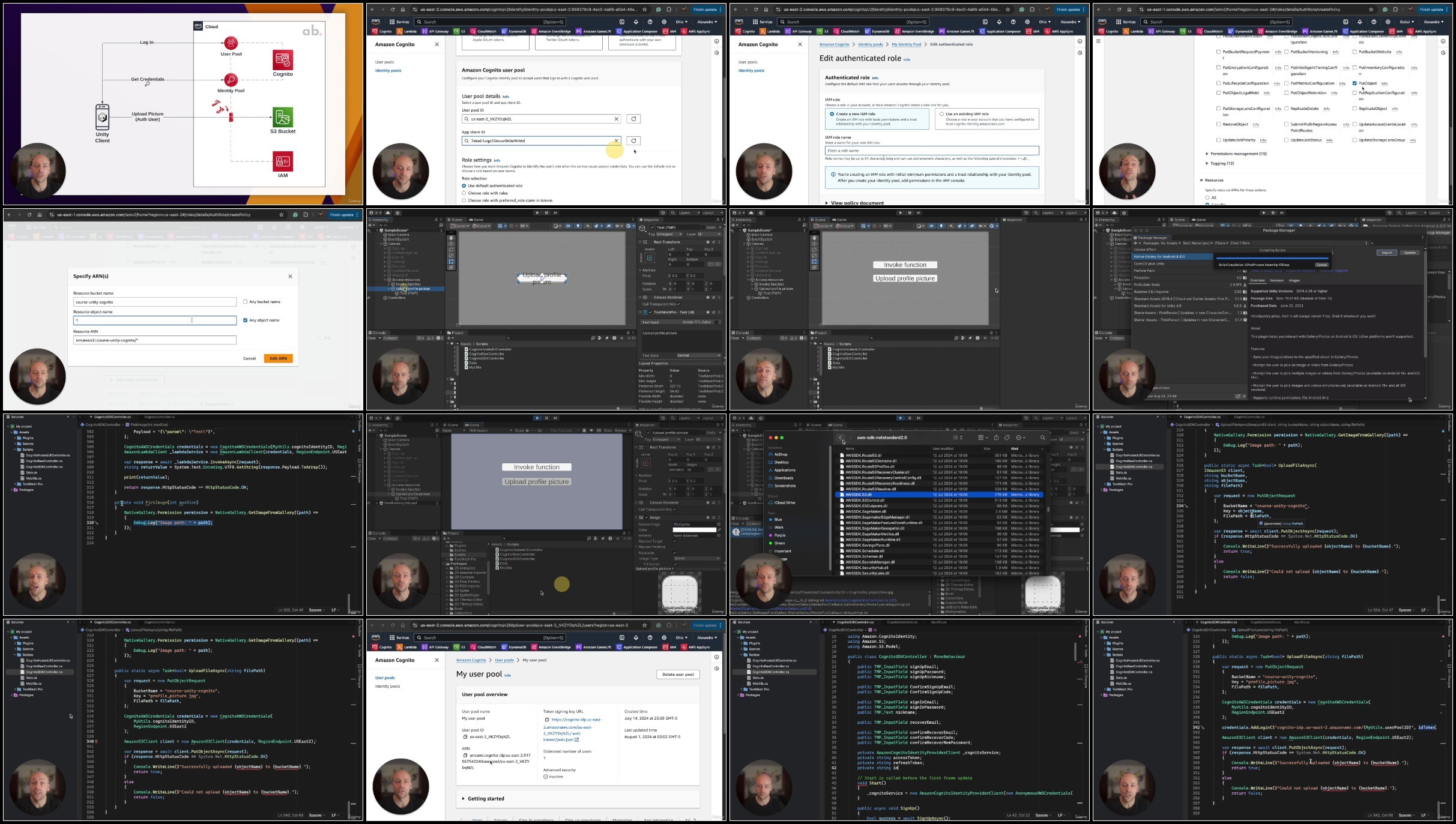
Task: Click the Finder tags icon
Action: [1007, 438]
